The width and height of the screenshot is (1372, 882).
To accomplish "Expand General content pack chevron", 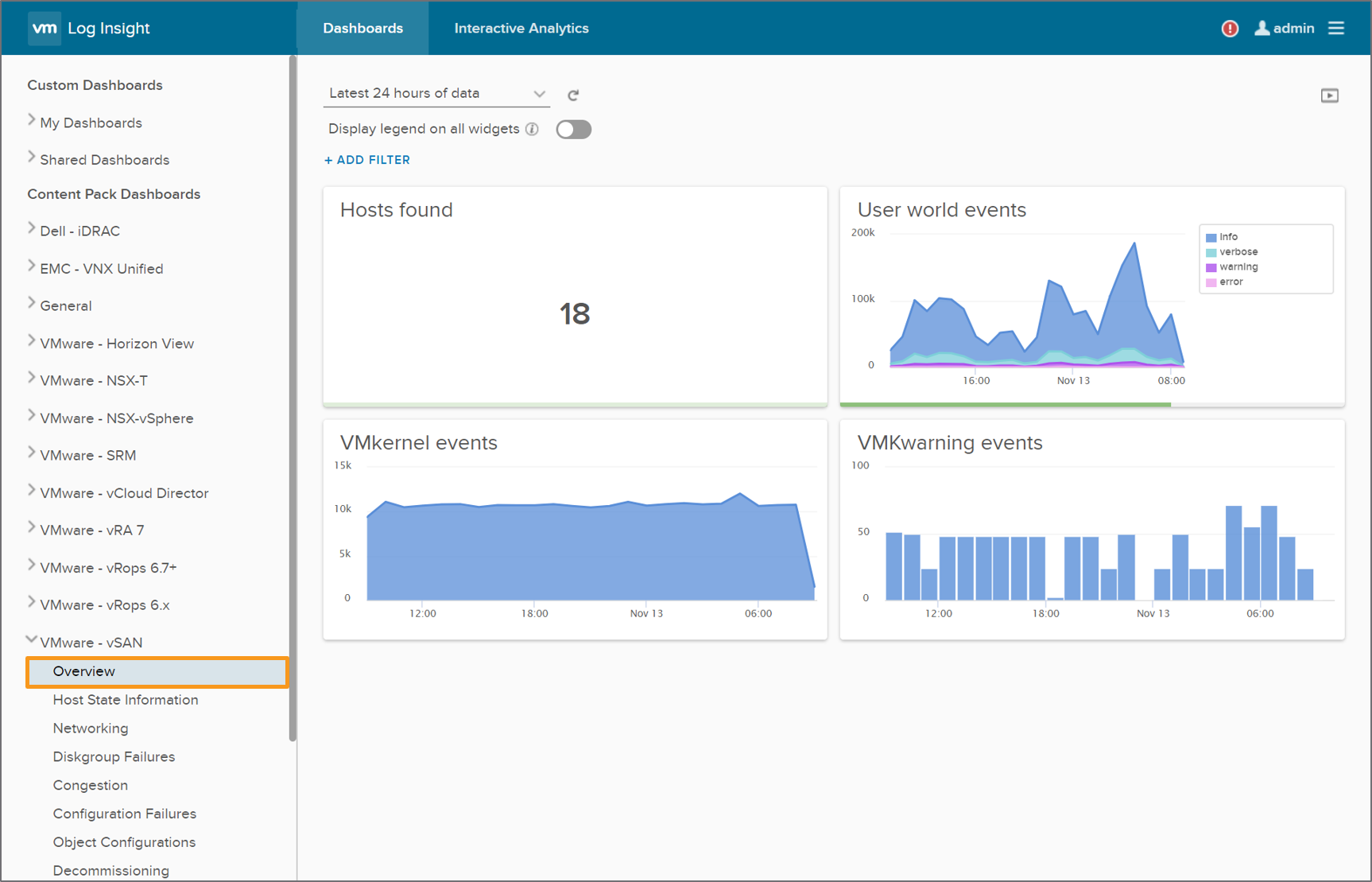I will [32, 303].
